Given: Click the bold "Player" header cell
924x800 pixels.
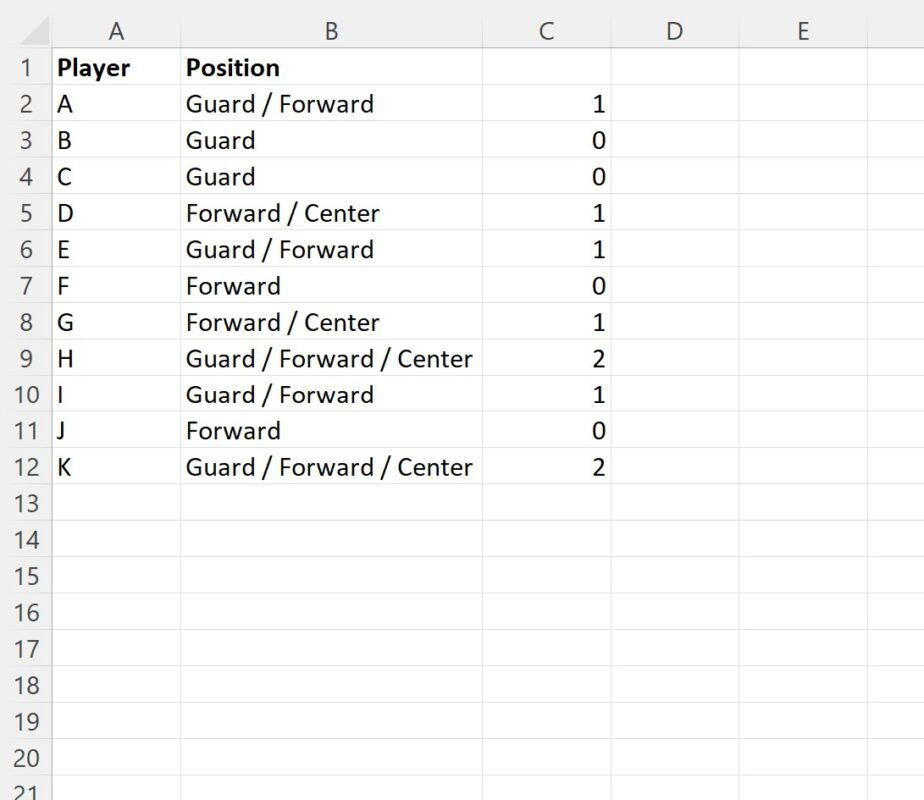Looking at the screenshot, I should [116, 68].
